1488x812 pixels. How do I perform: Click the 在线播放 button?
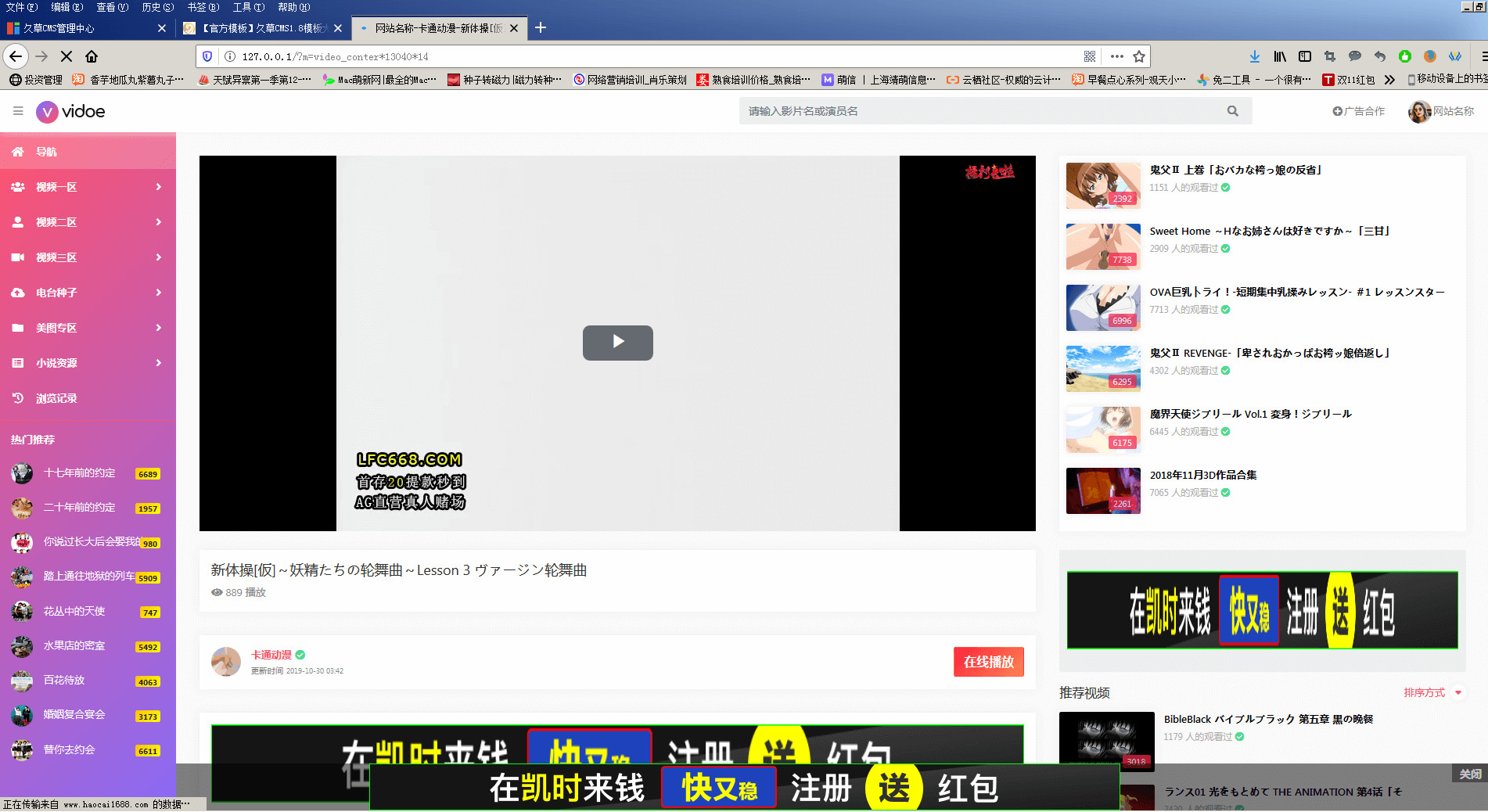tap(988, 662)
